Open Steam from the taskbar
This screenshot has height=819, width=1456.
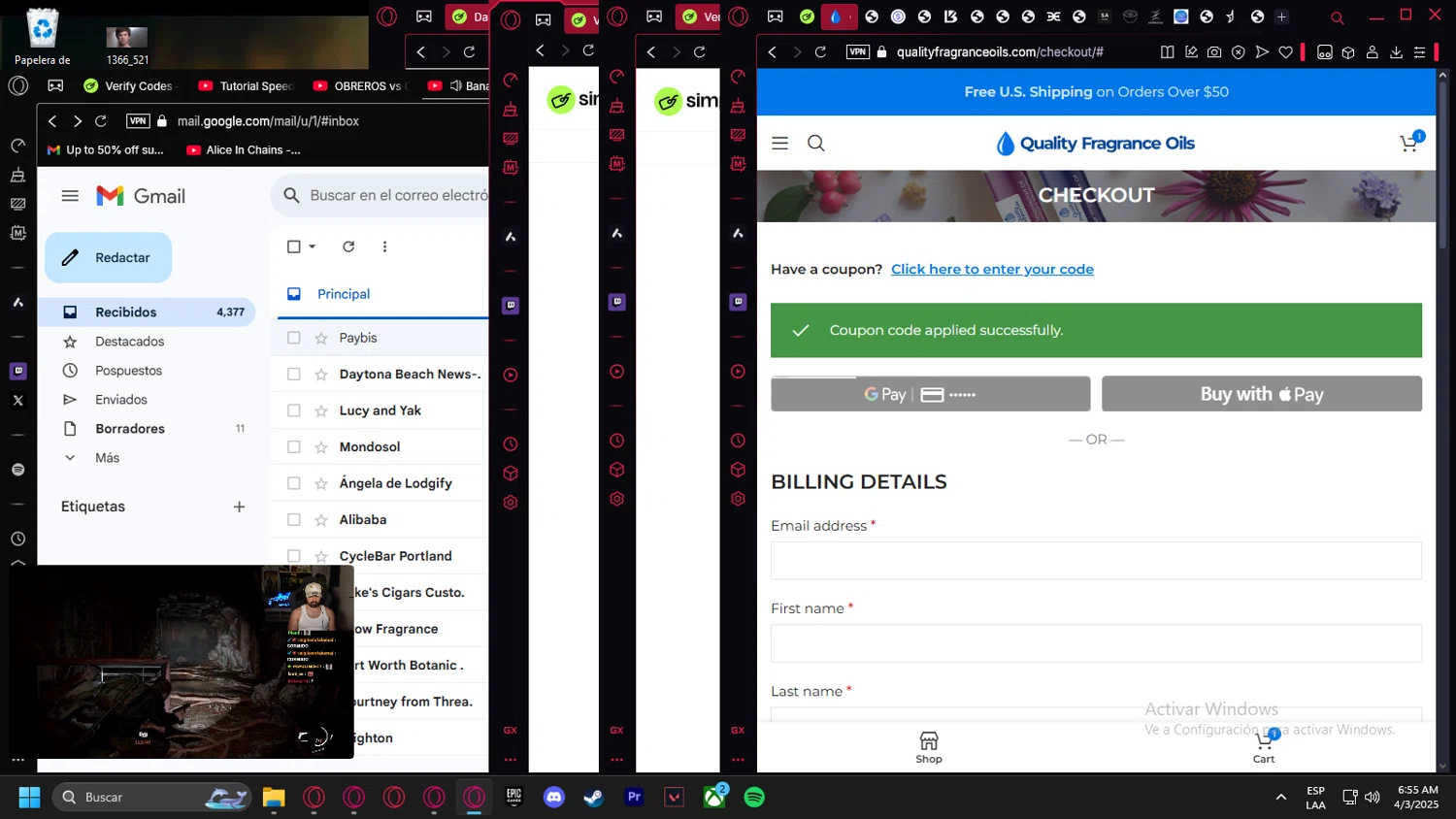593,798
